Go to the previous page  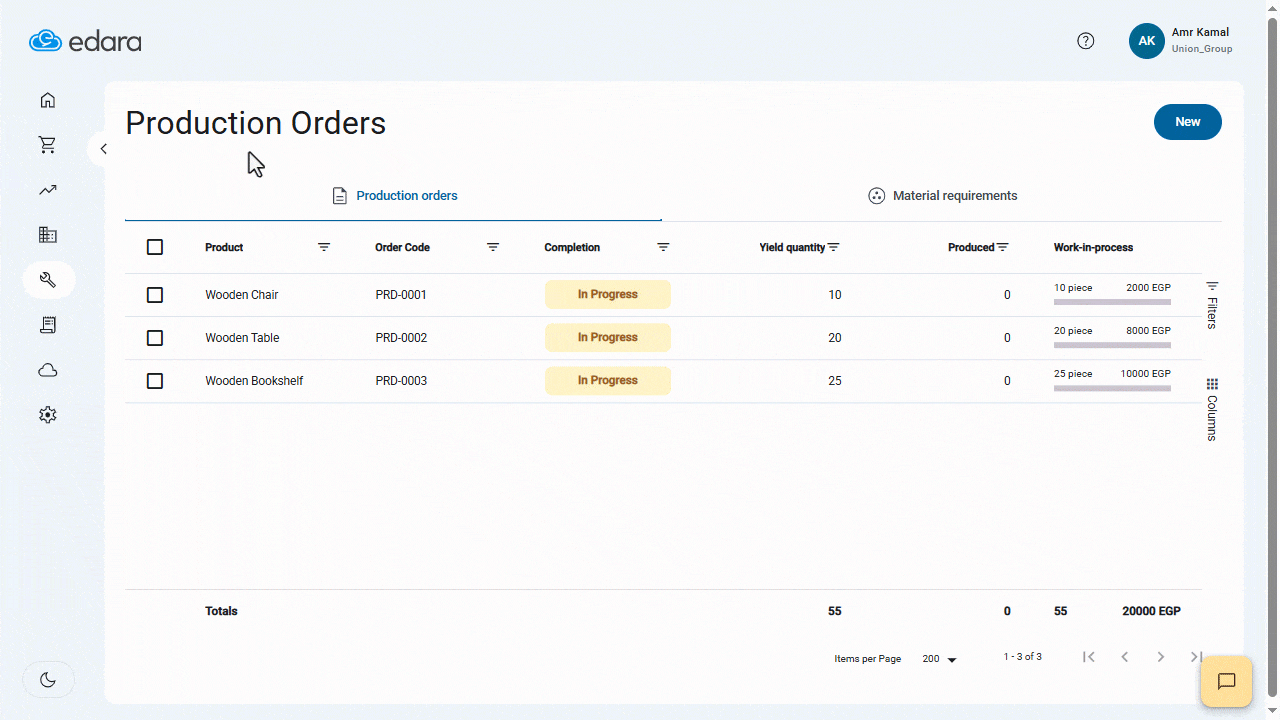(x=1125, y=657)
